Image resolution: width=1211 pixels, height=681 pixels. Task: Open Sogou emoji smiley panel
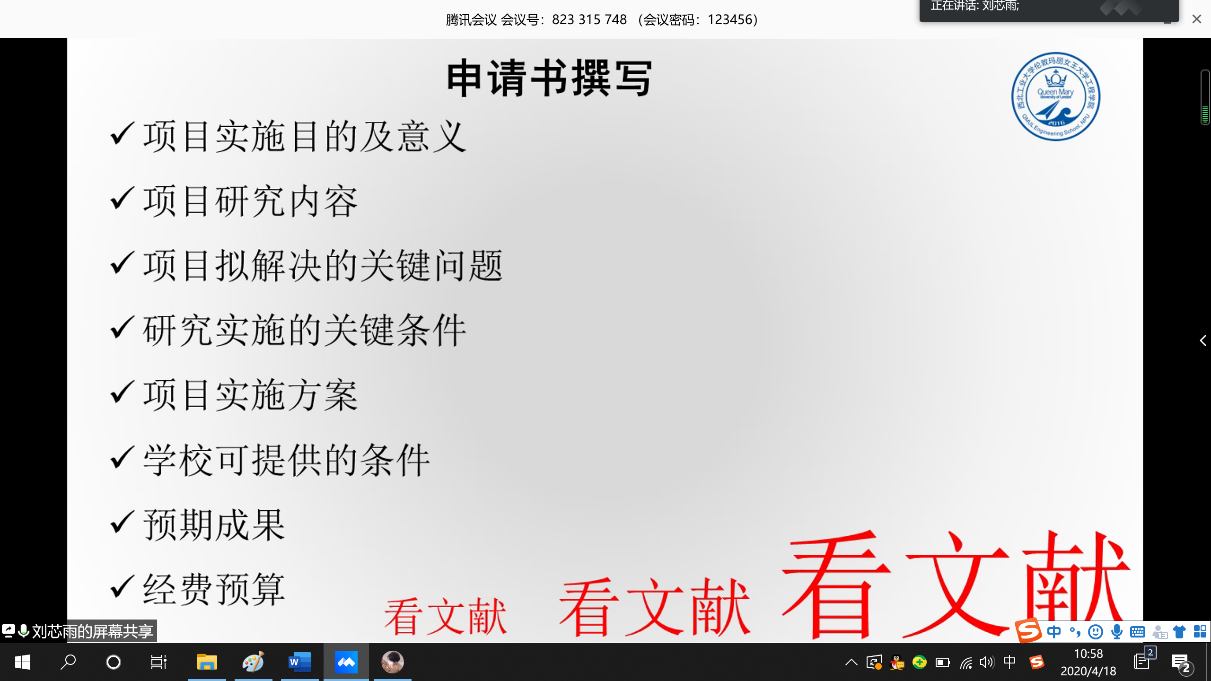[x=1096, y=632]
